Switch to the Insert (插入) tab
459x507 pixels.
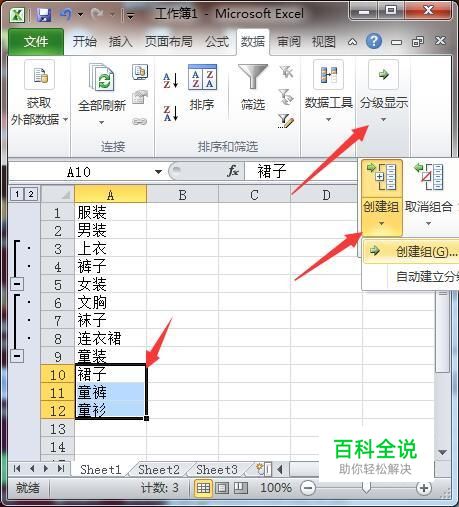tap(120, 42)
